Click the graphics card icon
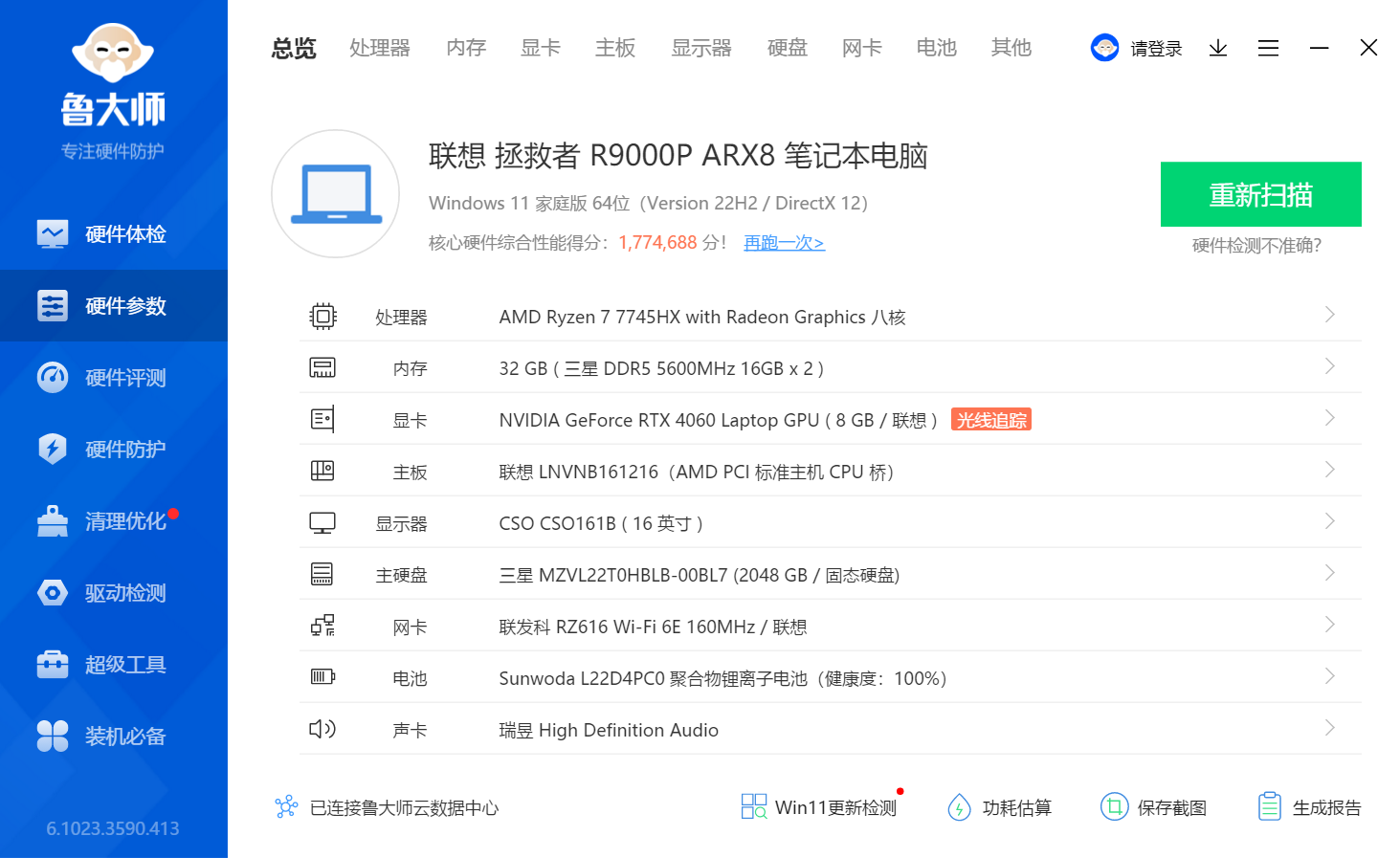 coord(322,419)
